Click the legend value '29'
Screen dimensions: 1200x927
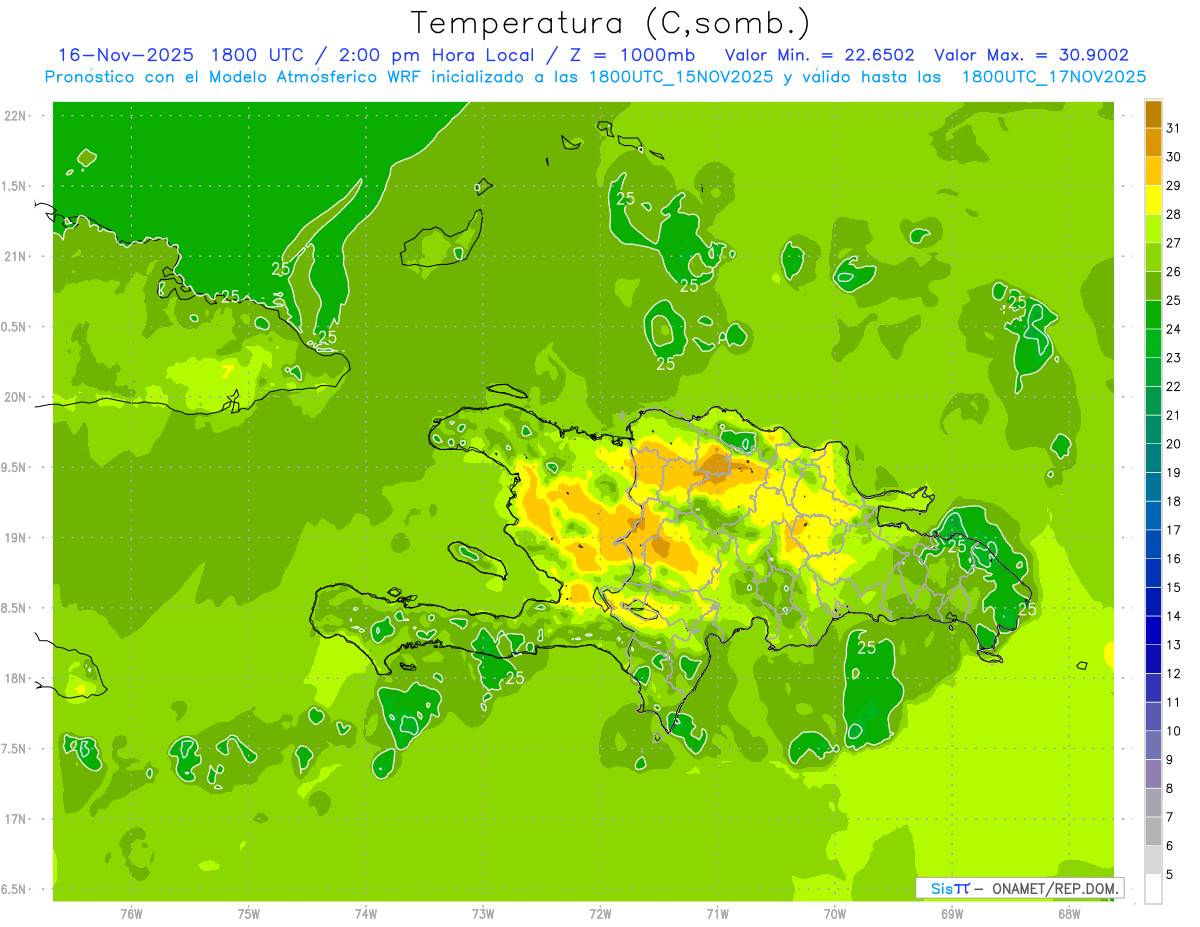pos(1173,186)
